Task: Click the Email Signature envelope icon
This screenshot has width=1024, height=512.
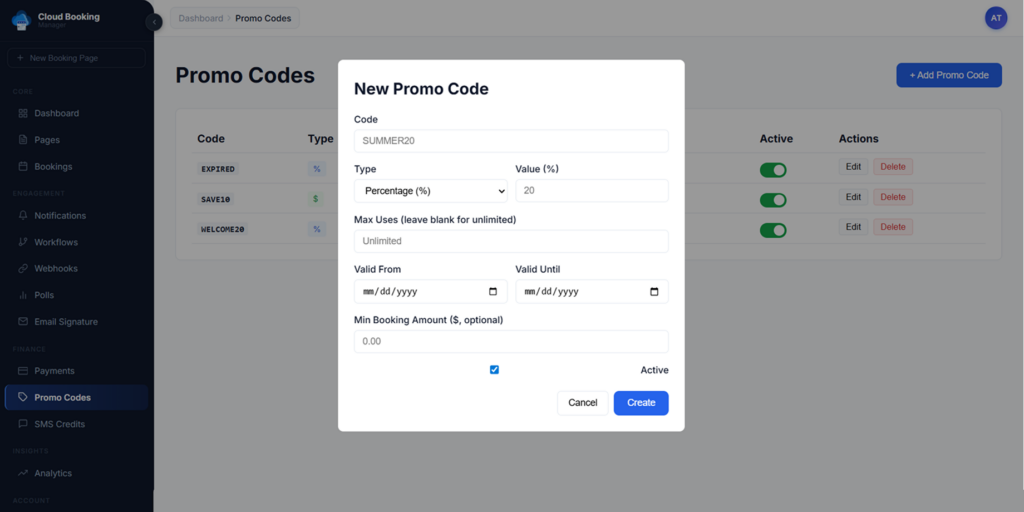Action: 23,322
